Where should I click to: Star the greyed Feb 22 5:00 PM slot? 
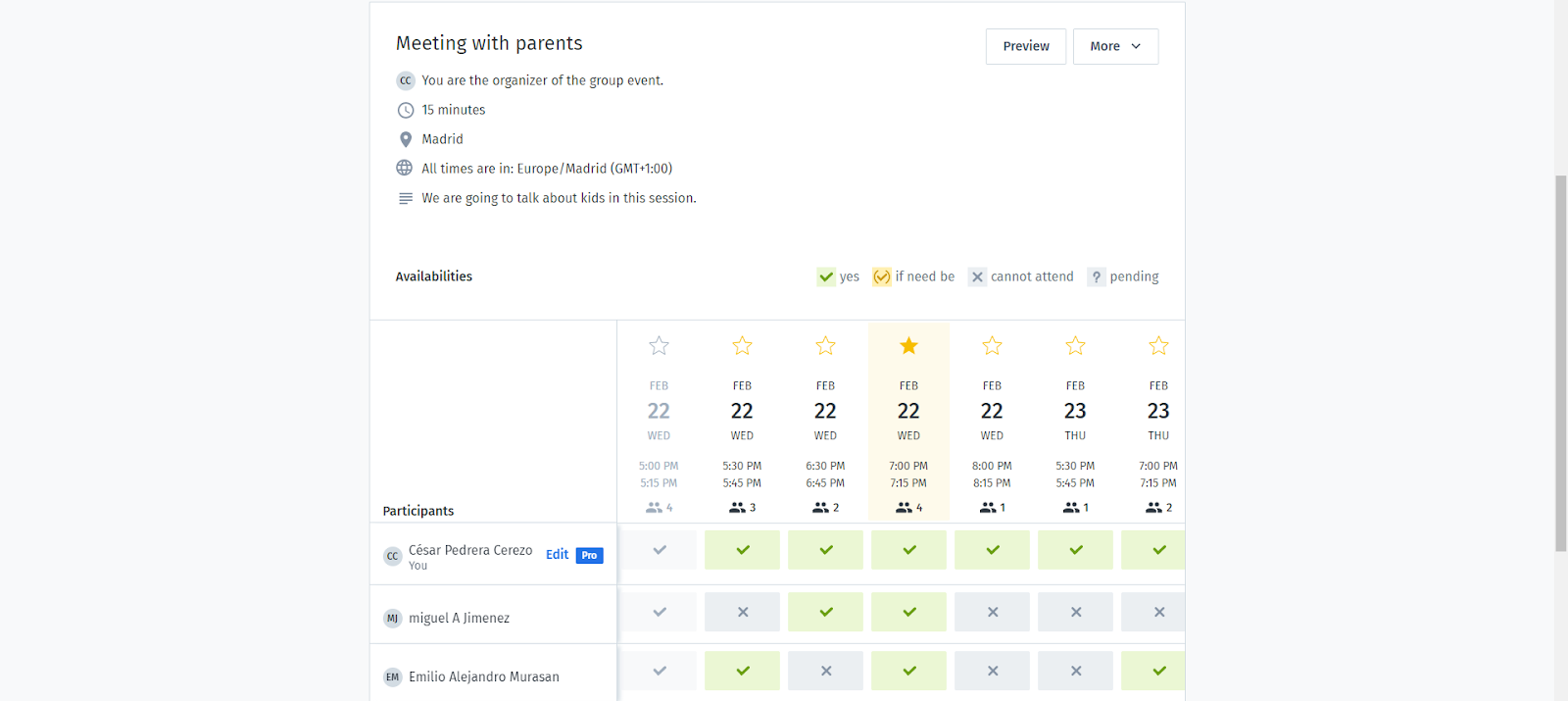click(x=659, y=346)
